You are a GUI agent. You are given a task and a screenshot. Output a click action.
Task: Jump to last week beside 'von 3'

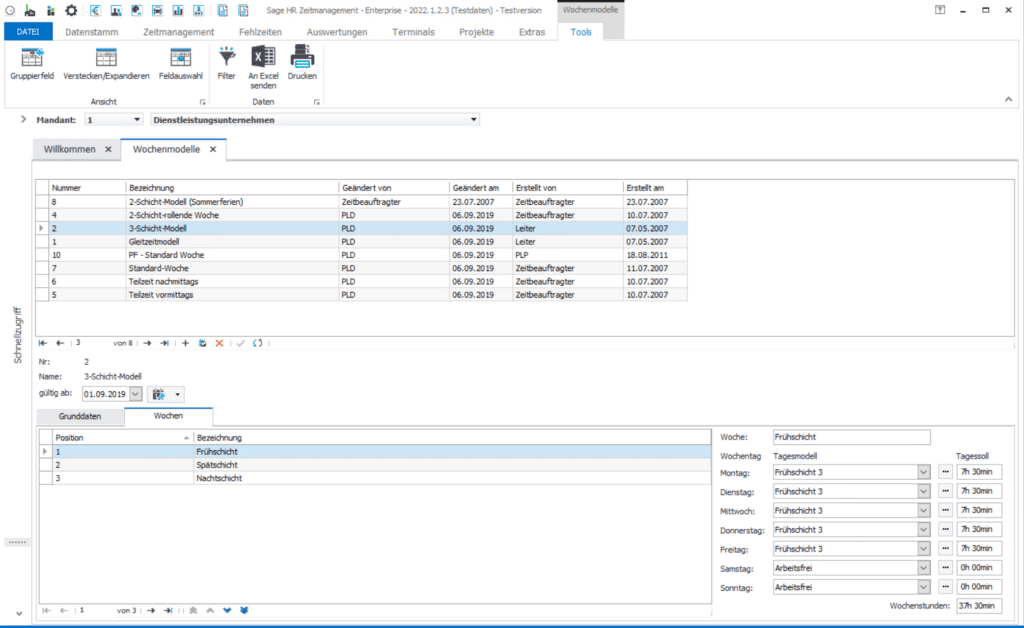[x=168, y=610]
